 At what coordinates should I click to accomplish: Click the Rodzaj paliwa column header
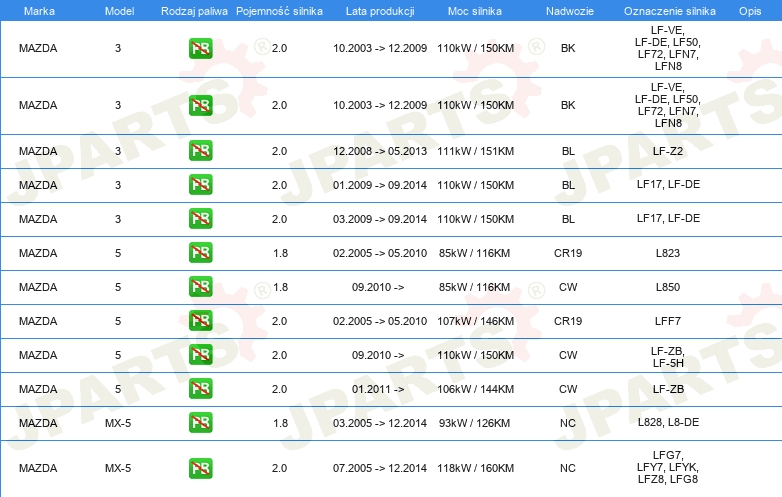(194, 11)
